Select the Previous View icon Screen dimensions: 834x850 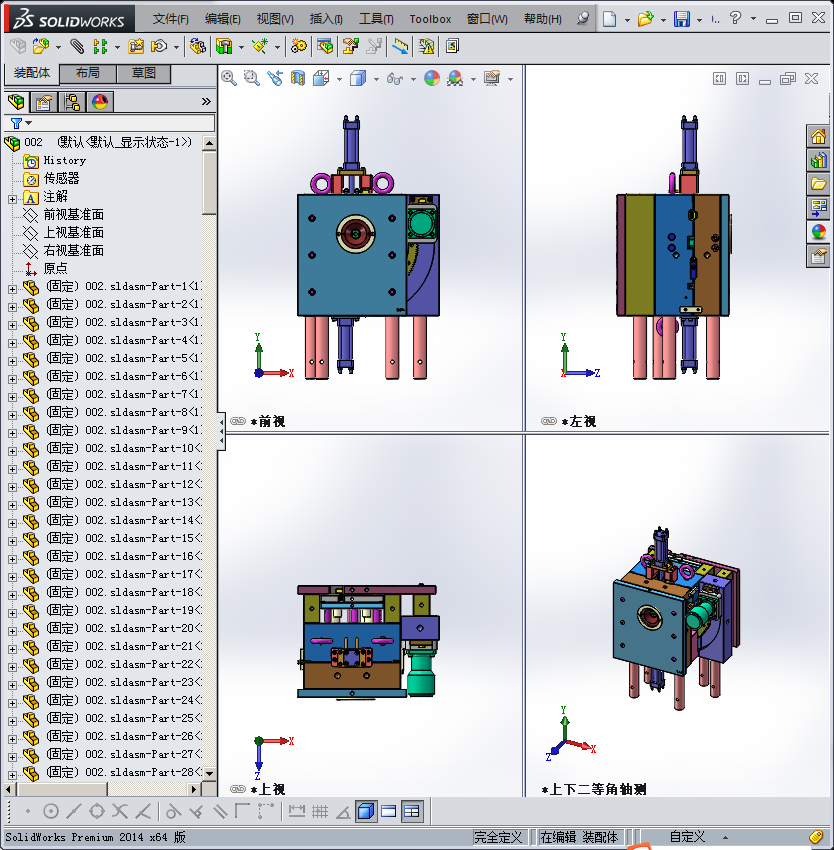(275, 79)
